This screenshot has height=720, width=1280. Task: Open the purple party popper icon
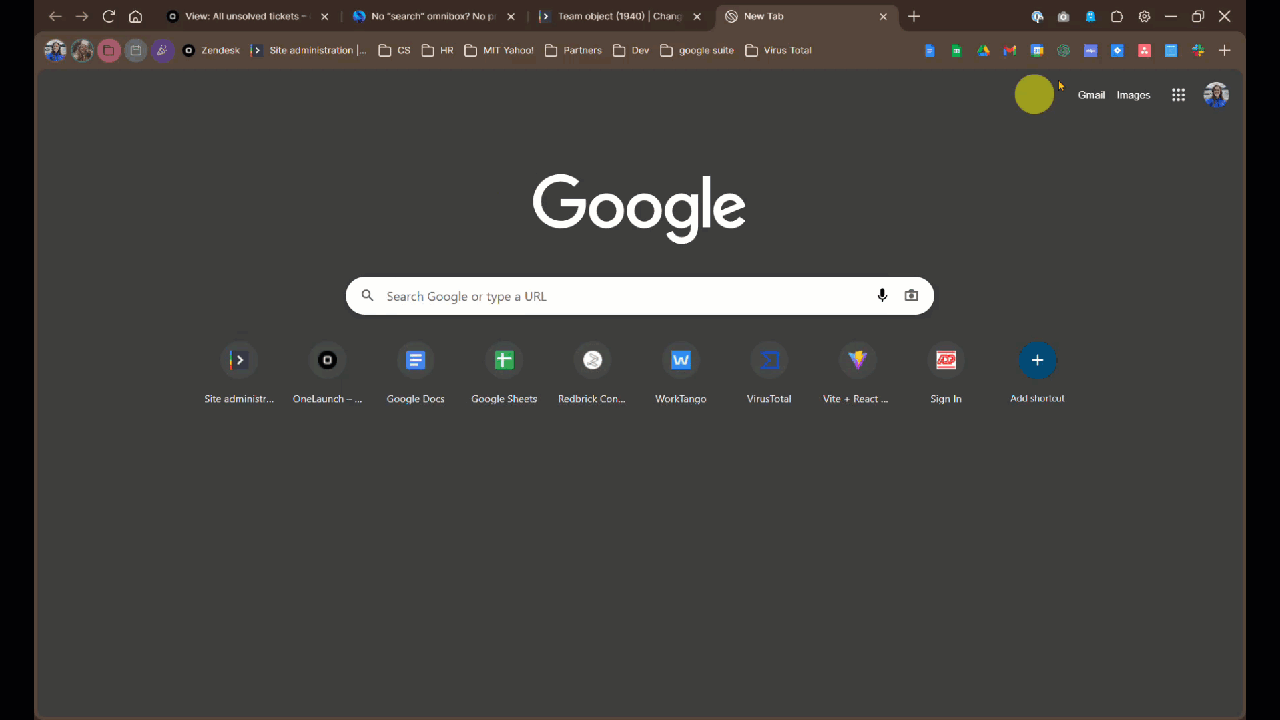[x=163, y=50]
